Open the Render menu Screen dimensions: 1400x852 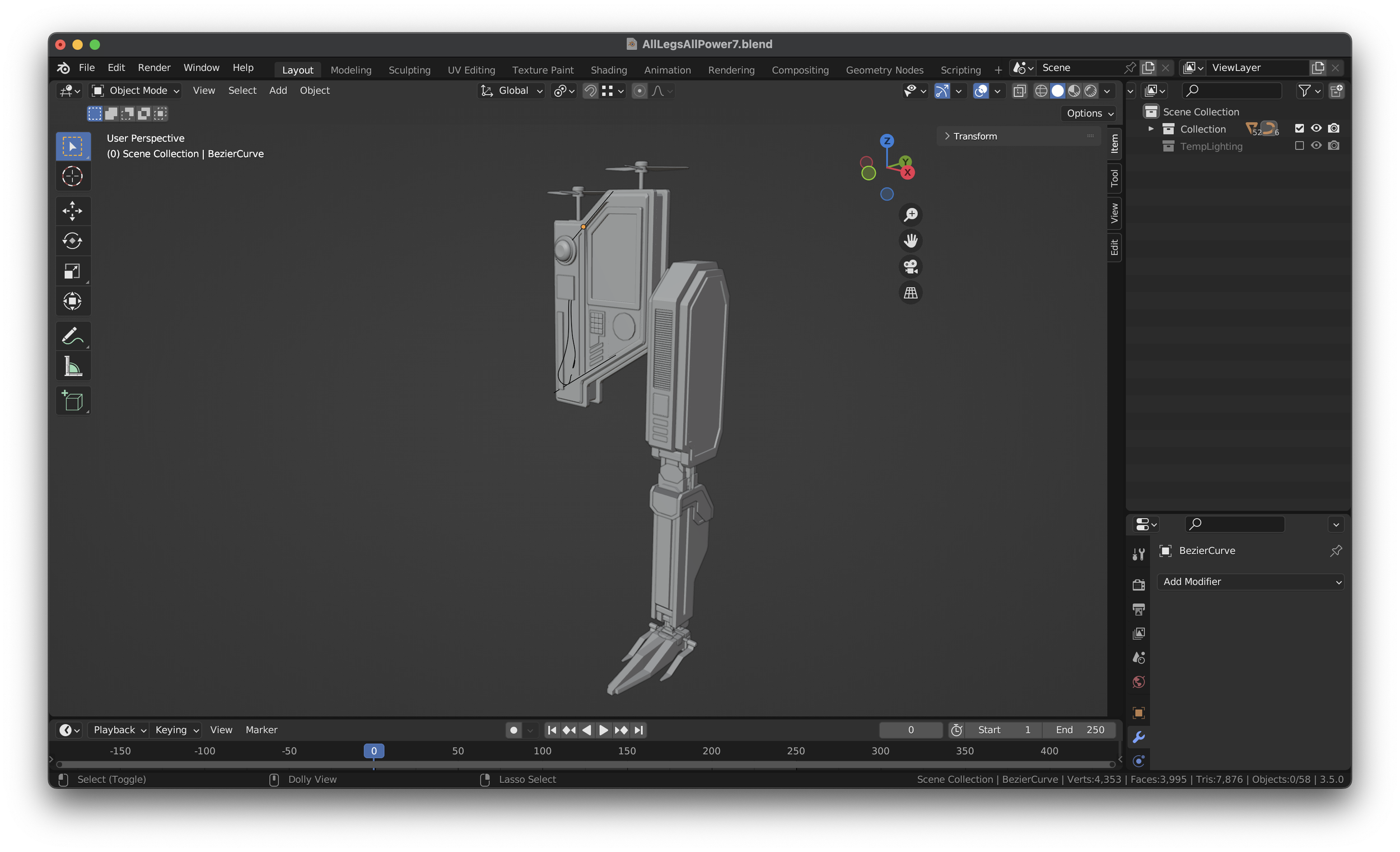[154, 68]
